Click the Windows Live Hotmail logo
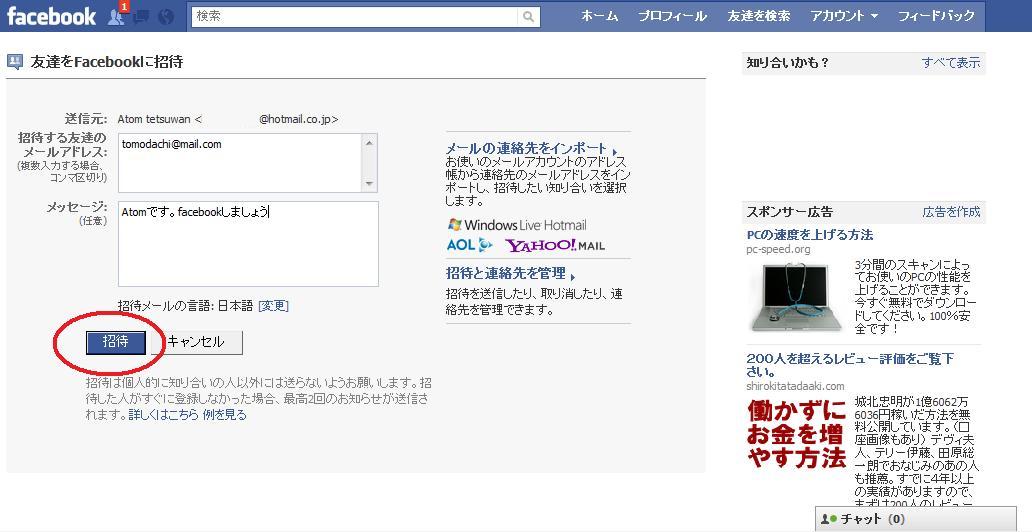 (517, 225)
